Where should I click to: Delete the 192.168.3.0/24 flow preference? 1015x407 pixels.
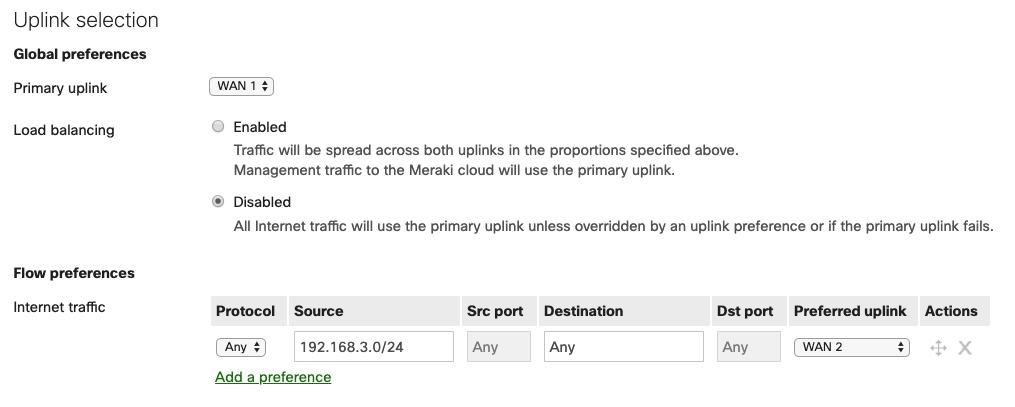965,348
